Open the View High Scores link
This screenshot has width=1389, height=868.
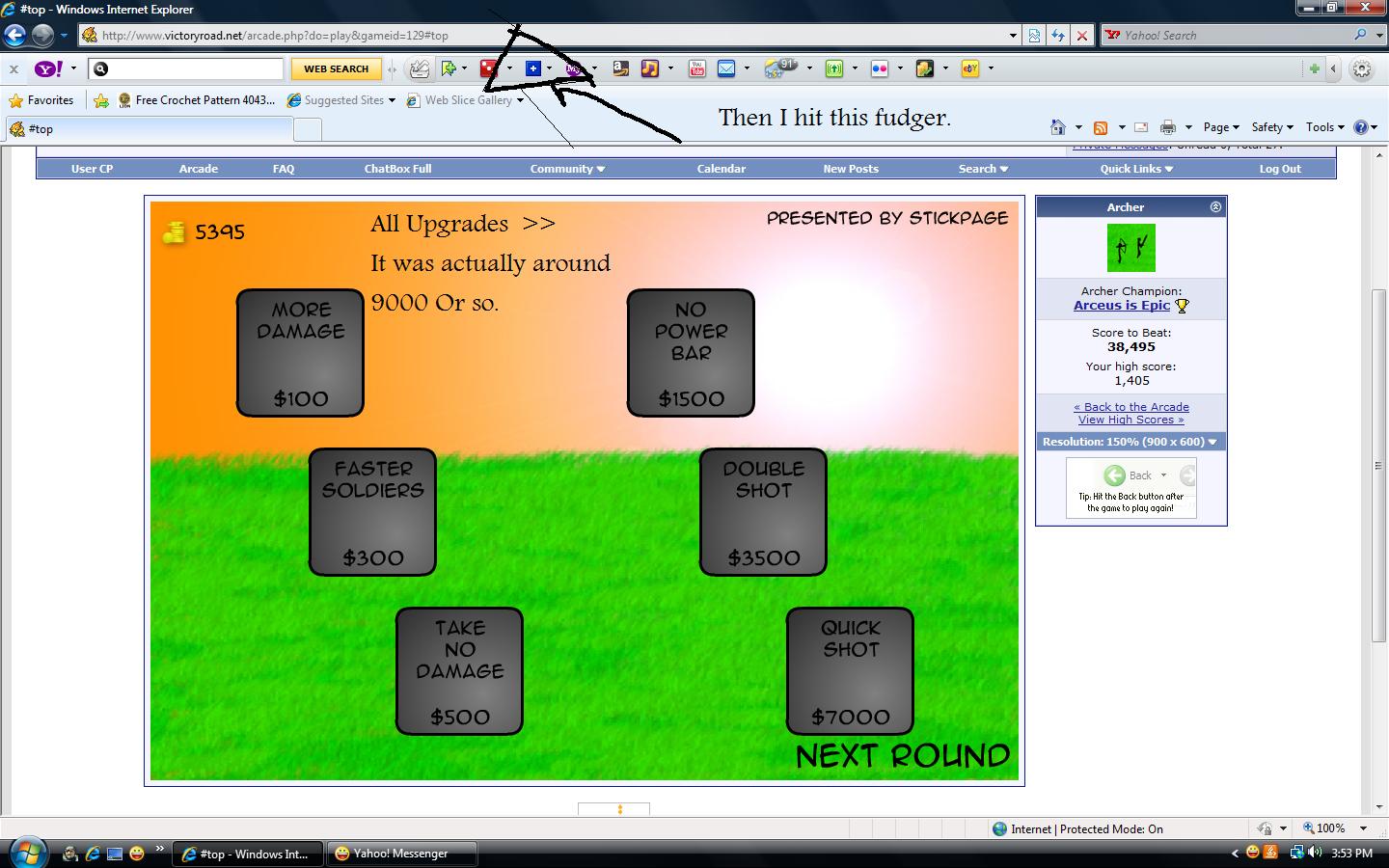tap(1130, 420)
